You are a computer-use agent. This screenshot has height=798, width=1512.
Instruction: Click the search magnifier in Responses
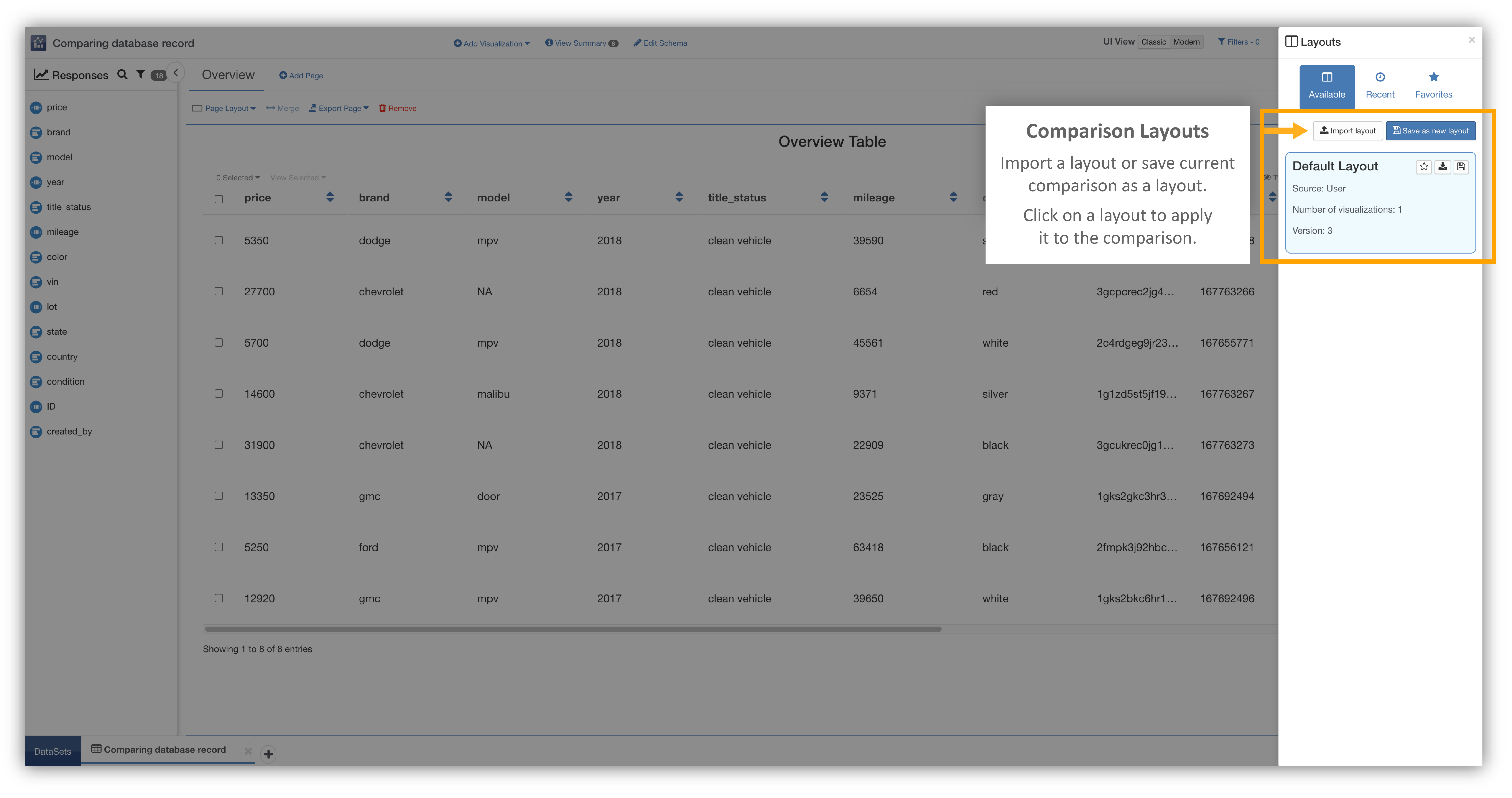122,75
